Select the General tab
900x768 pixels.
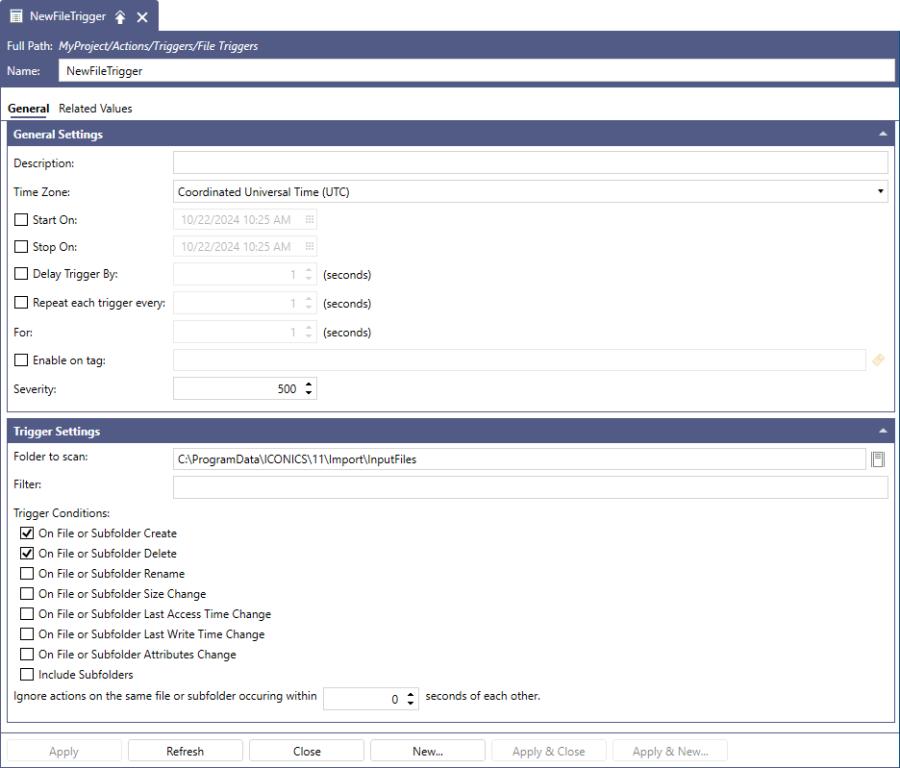[x=28, y=108]
